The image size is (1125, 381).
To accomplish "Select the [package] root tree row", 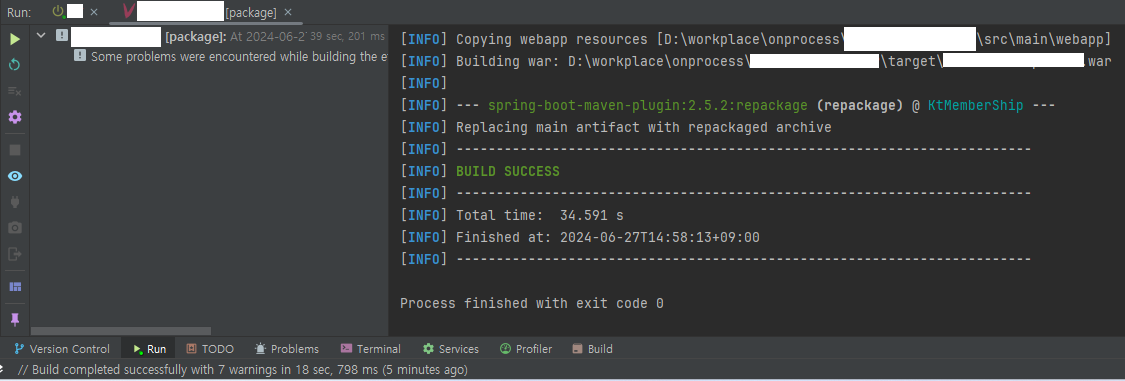I will [209, 36].
